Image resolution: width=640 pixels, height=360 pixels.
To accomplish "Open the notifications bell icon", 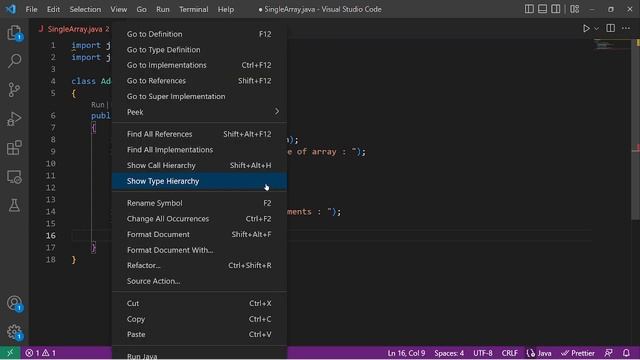I will click(626, 353).
